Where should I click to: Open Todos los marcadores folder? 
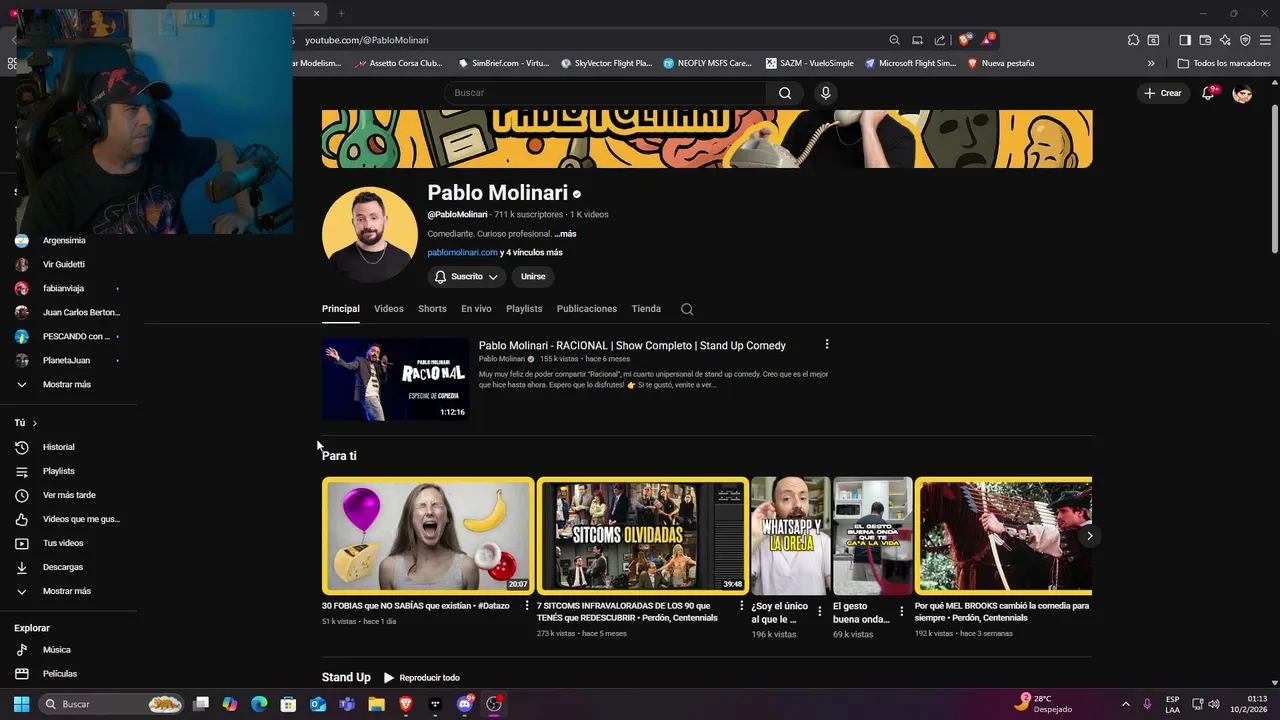click(x=1224, y=63)
